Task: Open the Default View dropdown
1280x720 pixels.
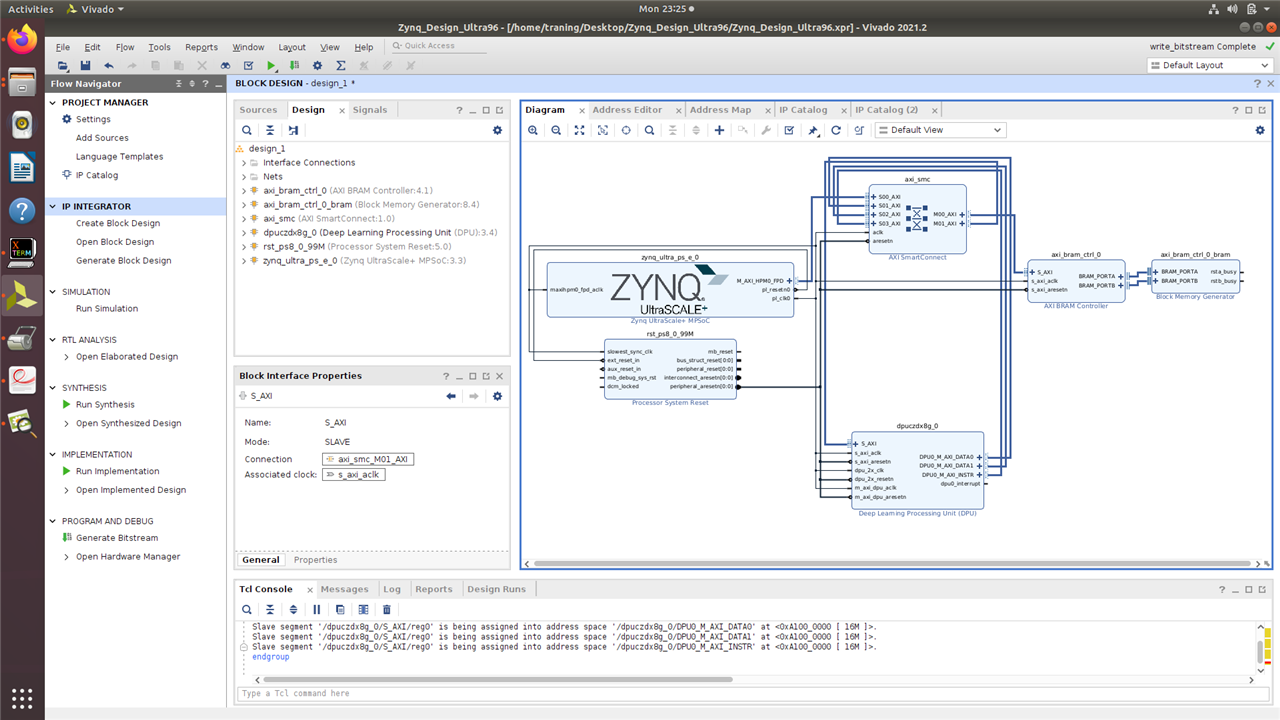Action: point(940,130)
